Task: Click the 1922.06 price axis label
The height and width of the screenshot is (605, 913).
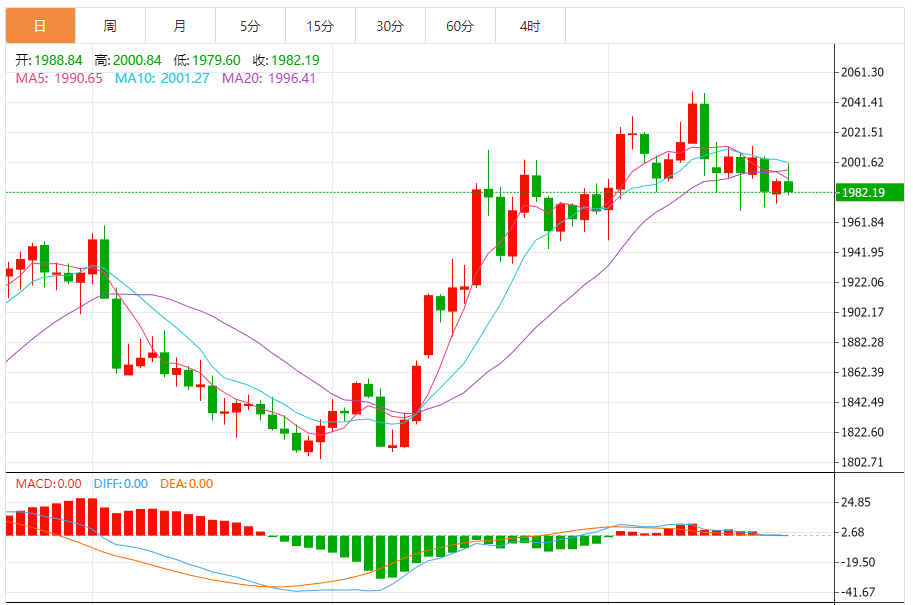Action: (862, 282)
